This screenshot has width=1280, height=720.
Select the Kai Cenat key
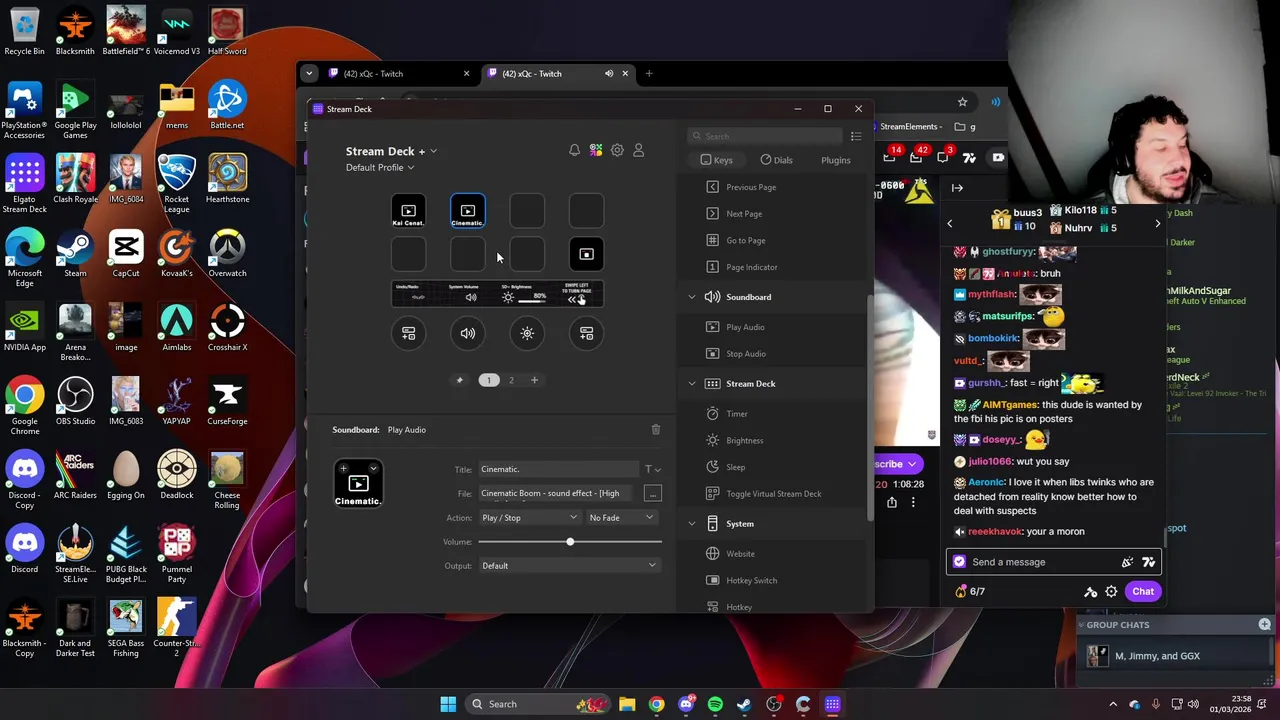408,211
